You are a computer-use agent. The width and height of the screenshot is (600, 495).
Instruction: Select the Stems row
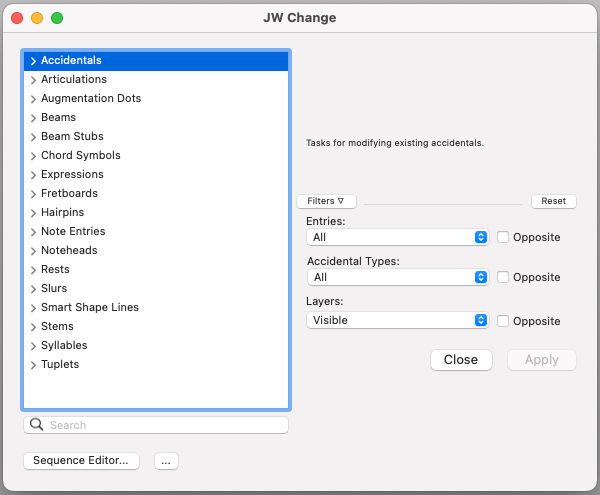pos(156,326)
